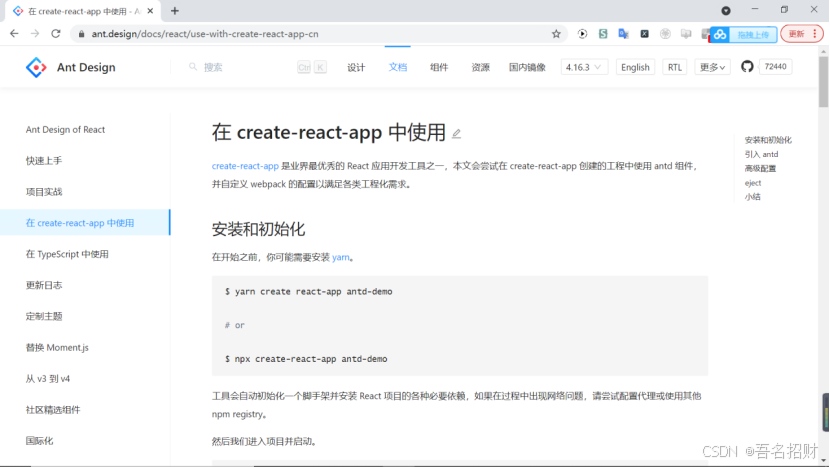
Task: Jump to 引入 antd anchor in outline
Action: (761, 154)
